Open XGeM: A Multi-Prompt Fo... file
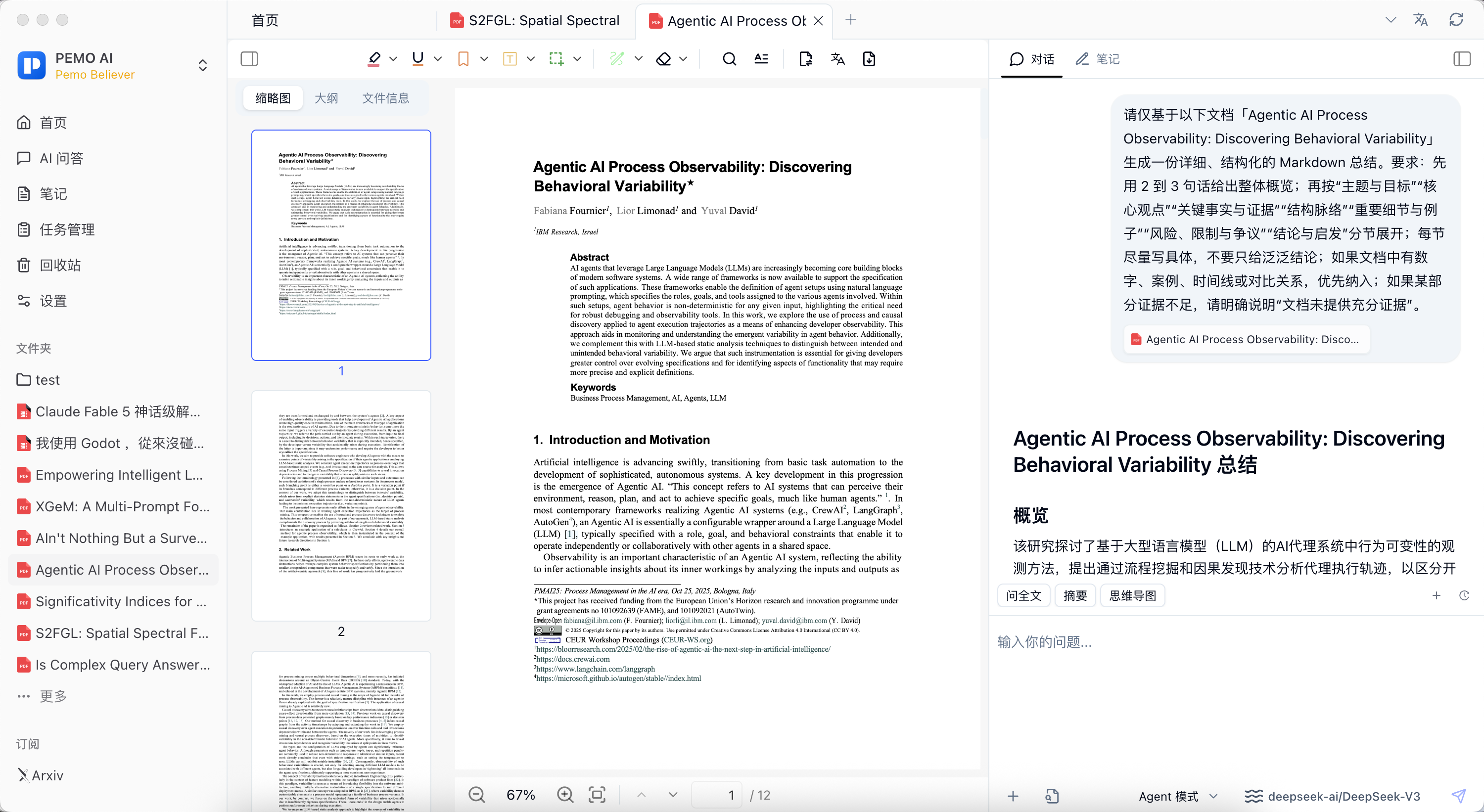 tap(113, 507)
